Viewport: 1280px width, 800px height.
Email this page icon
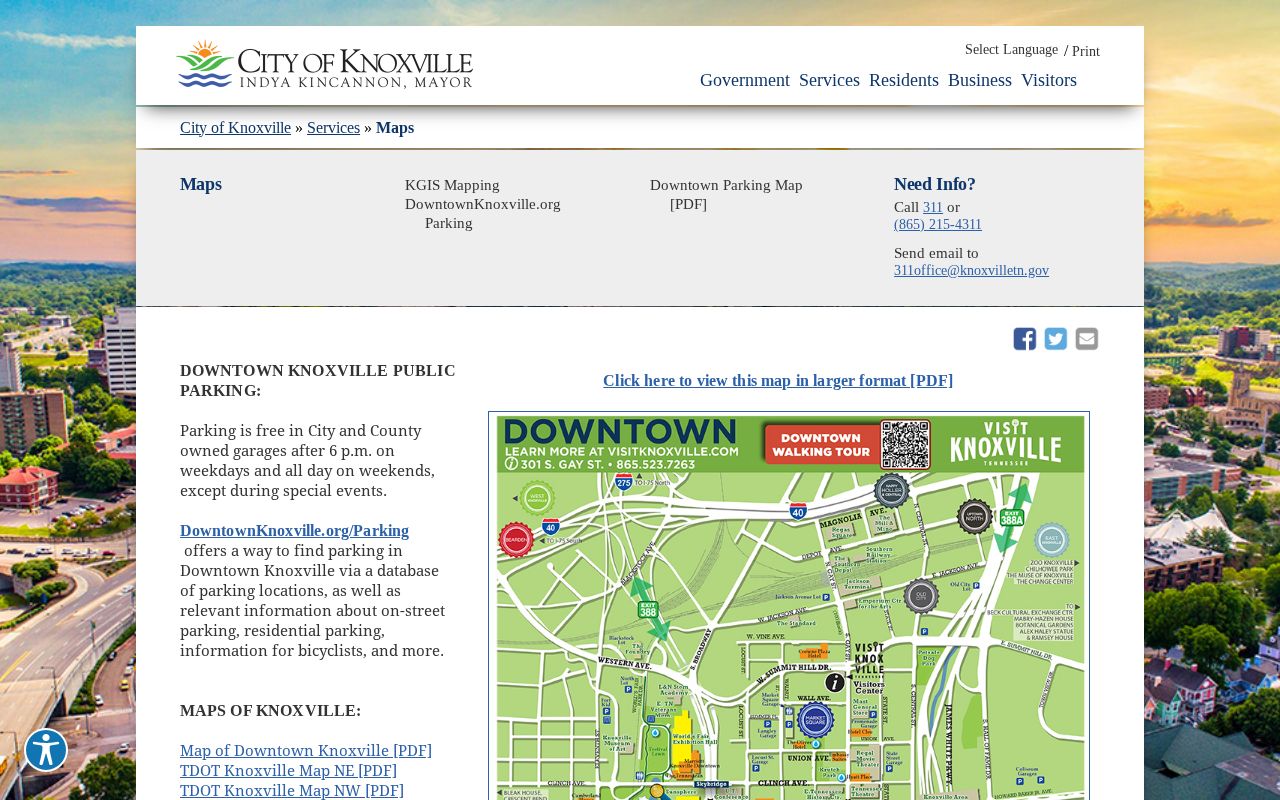click(1087, 339)
